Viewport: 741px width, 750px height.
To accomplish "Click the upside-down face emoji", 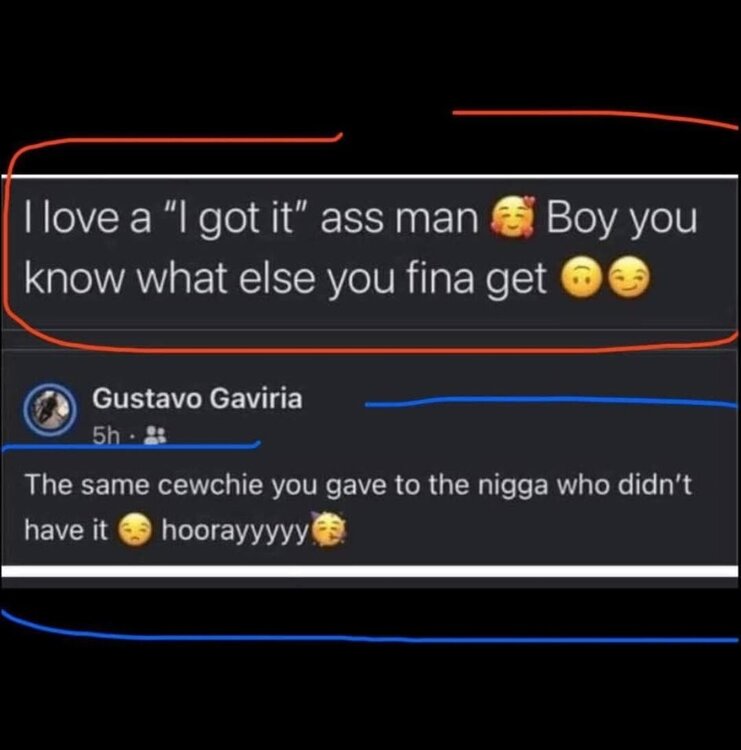I will [x=581, y=277].
